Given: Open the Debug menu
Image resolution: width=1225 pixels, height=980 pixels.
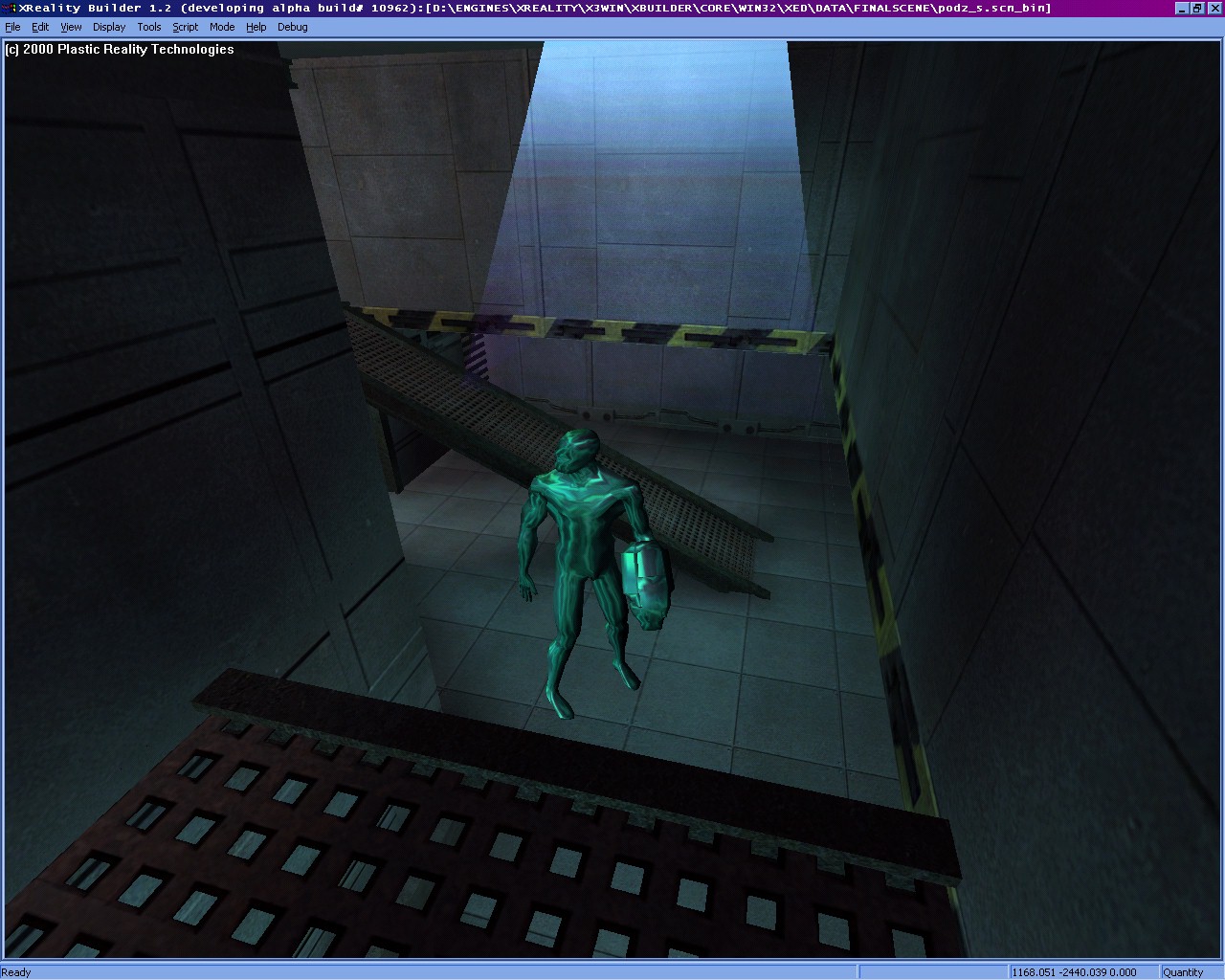Looking at the screenshot, I should [x=293, y=27].
